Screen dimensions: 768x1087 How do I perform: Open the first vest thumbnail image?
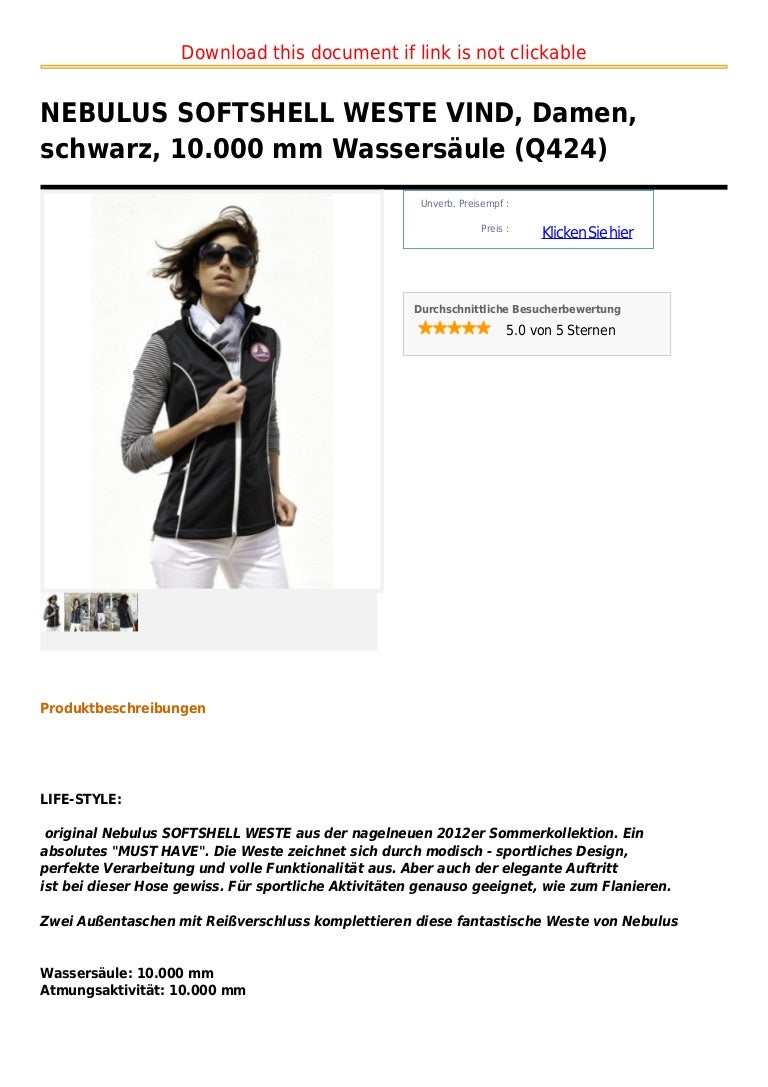(x=52, y=612)
